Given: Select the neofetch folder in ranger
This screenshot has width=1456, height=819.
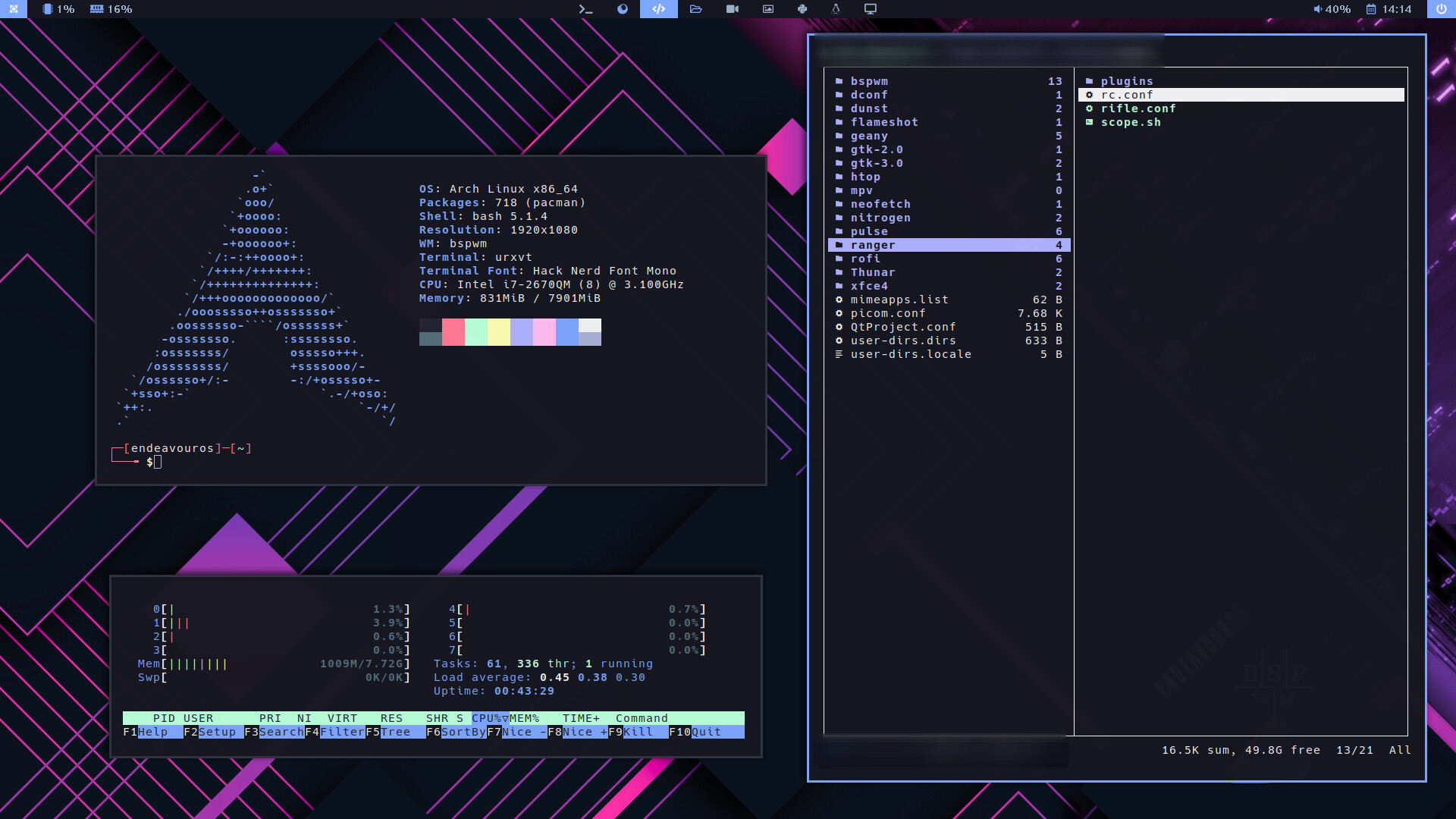Looking at the screenshot, I should click(949, 204).
